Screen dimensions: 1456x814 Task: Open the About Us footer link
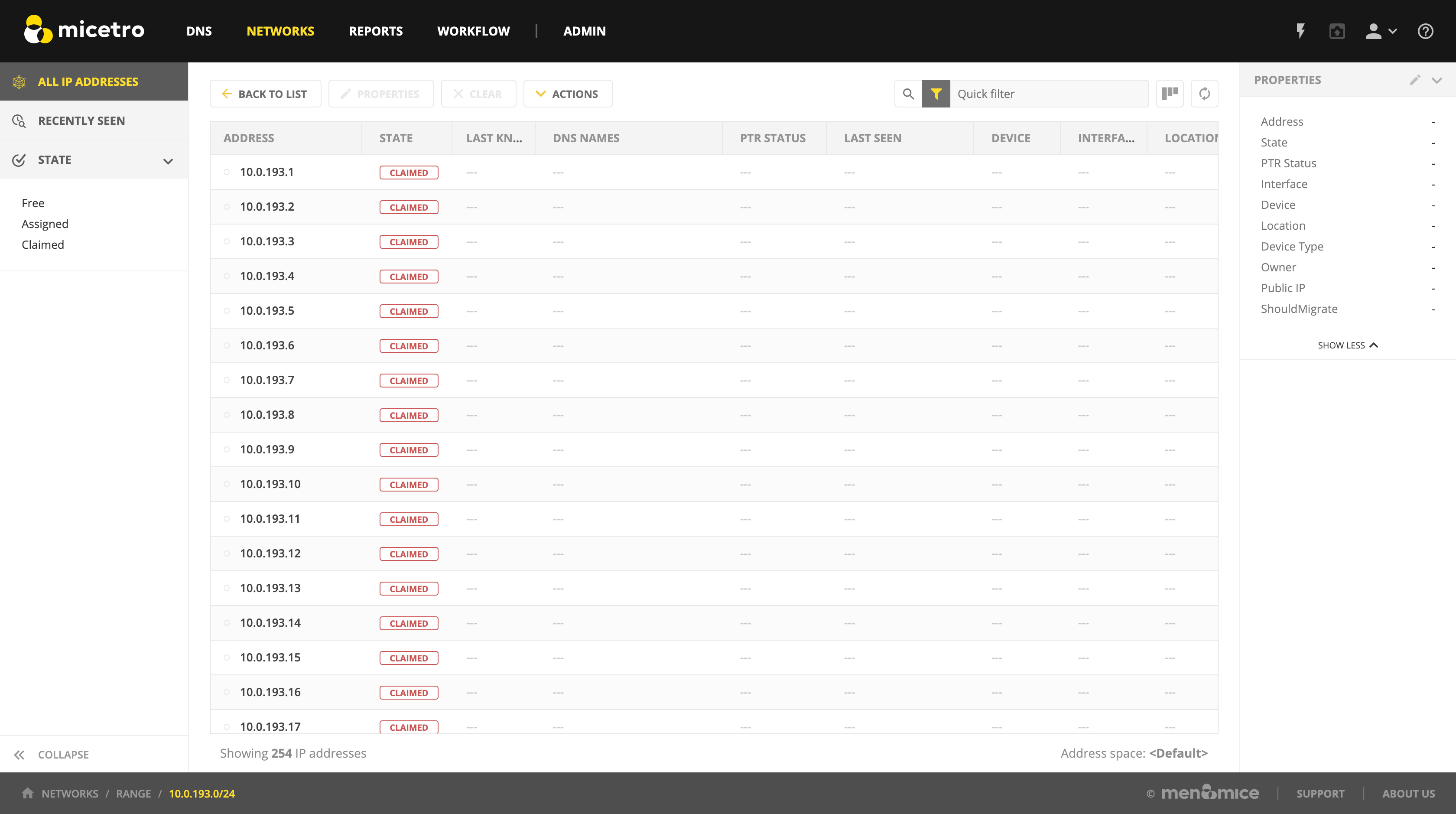pyautogui.click(x=1408, y=794)
